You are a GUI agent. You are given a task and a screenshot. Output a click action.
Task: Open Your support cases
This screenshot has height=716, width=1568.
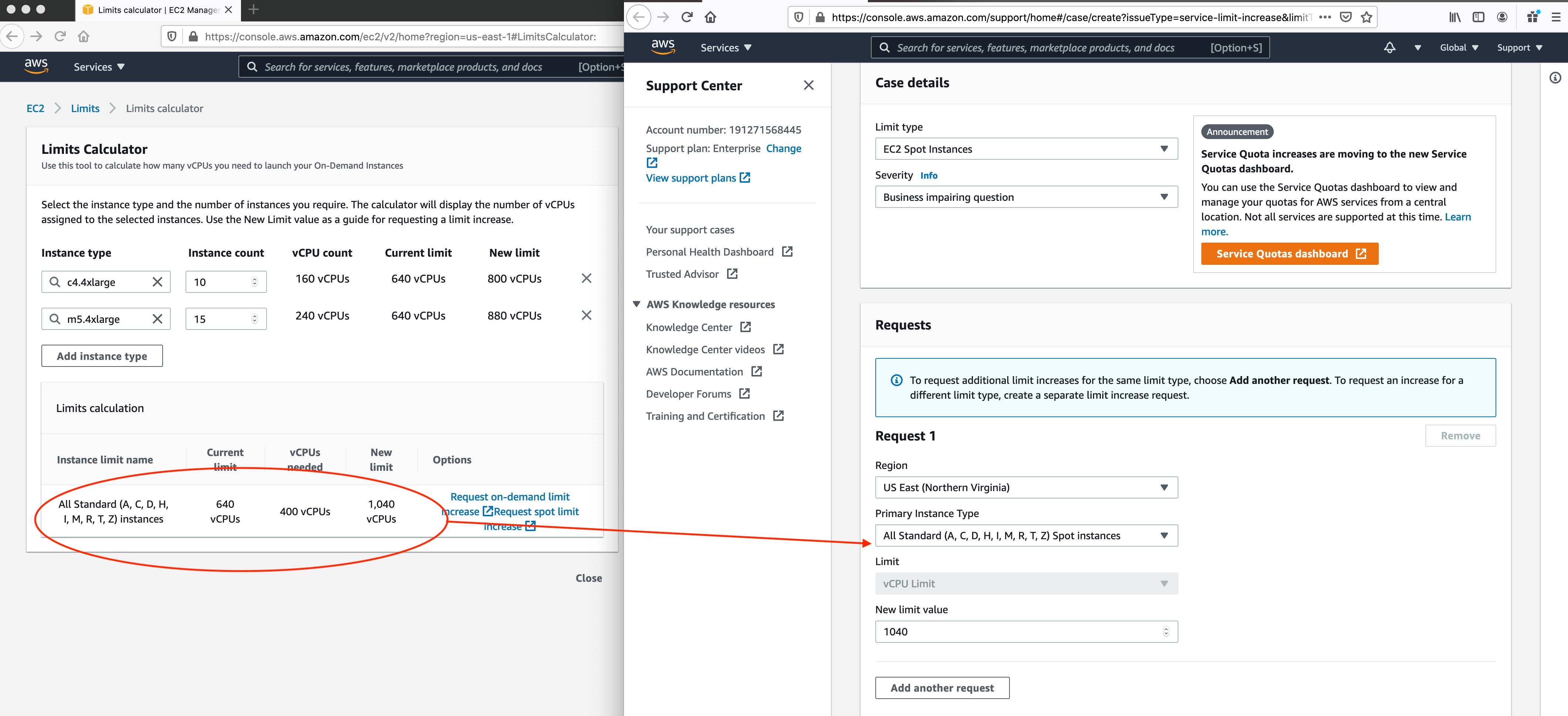click(x=690, y=230)
